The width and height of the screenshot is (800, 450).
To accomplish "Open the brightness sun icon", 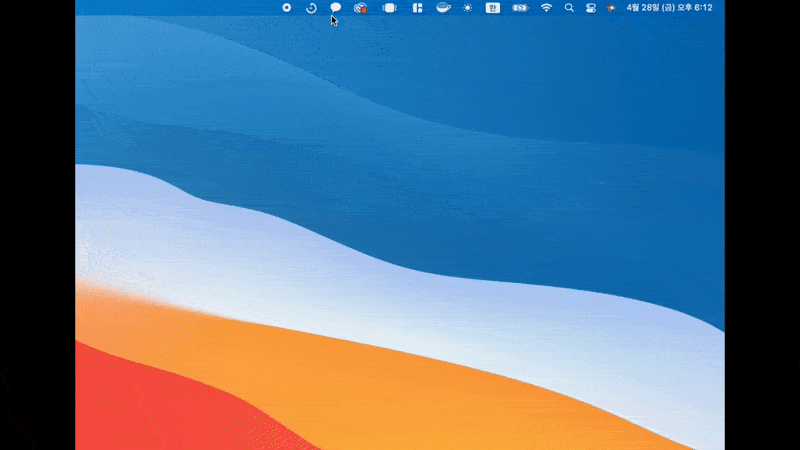I will coord(467,8).
